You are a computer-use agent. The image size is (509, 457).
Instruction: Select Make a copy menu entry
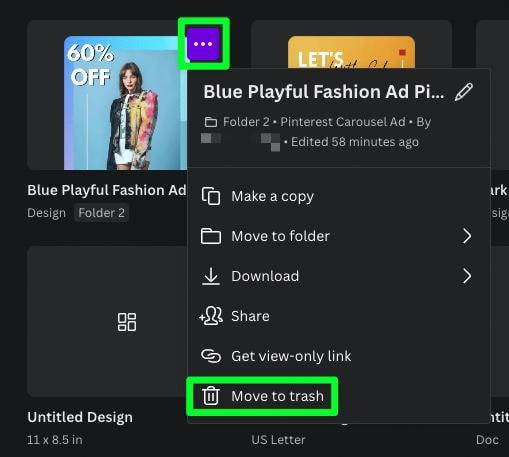pos(339,196)
